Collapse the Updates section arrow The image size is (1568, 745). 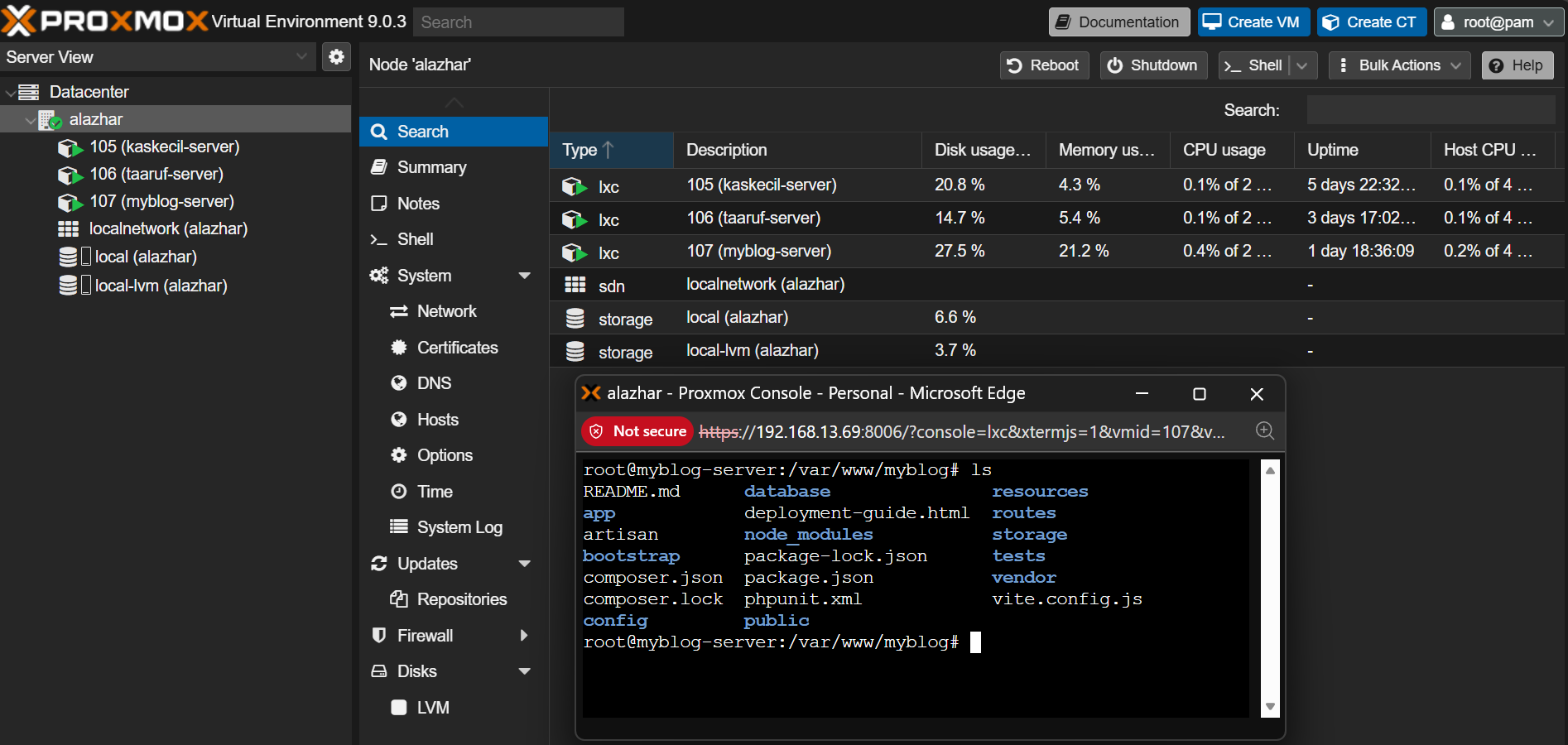[x=524, y=564]
